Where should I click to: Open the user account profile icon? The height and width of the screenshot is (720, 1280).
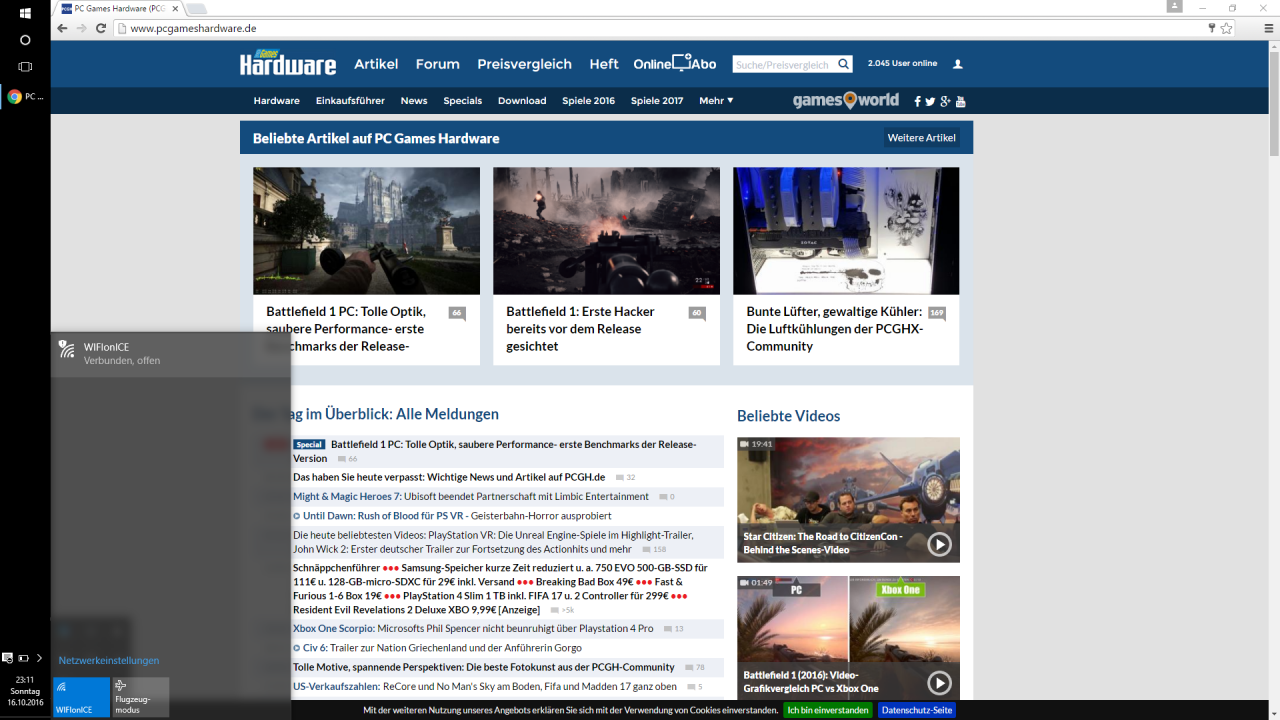pyautogui.click(x=958, y=64)
